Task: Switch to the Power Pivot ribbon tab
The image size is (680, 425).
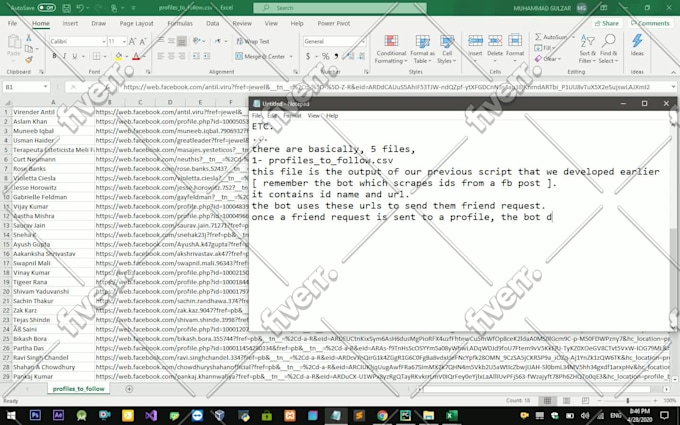Action: pos(333,23)
